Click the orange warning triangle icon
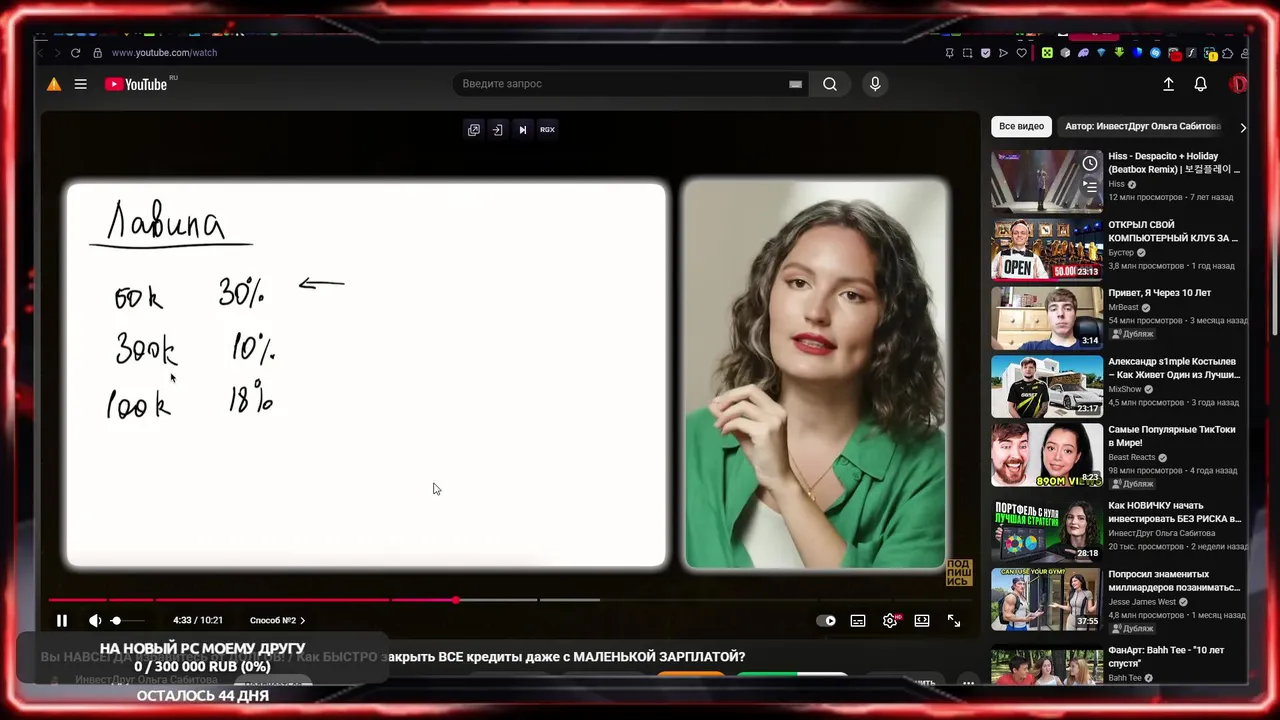Image resolution: width=1280 pixels, height=720 pixels. pyautogui.click(x=54, y=84)
